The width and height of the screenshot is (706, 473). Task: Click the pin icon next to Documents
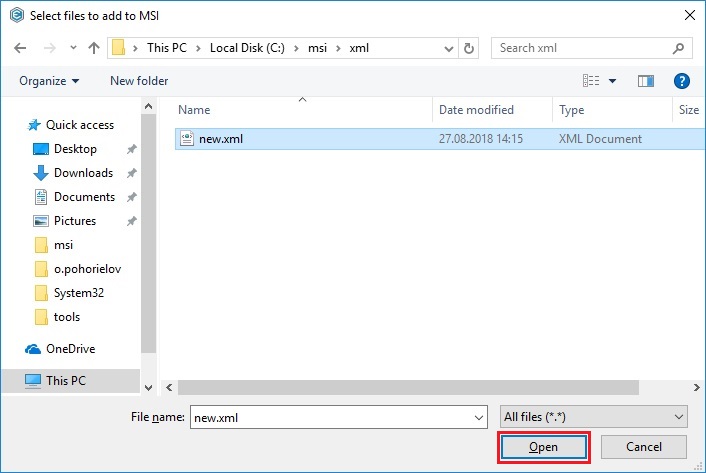131,197
